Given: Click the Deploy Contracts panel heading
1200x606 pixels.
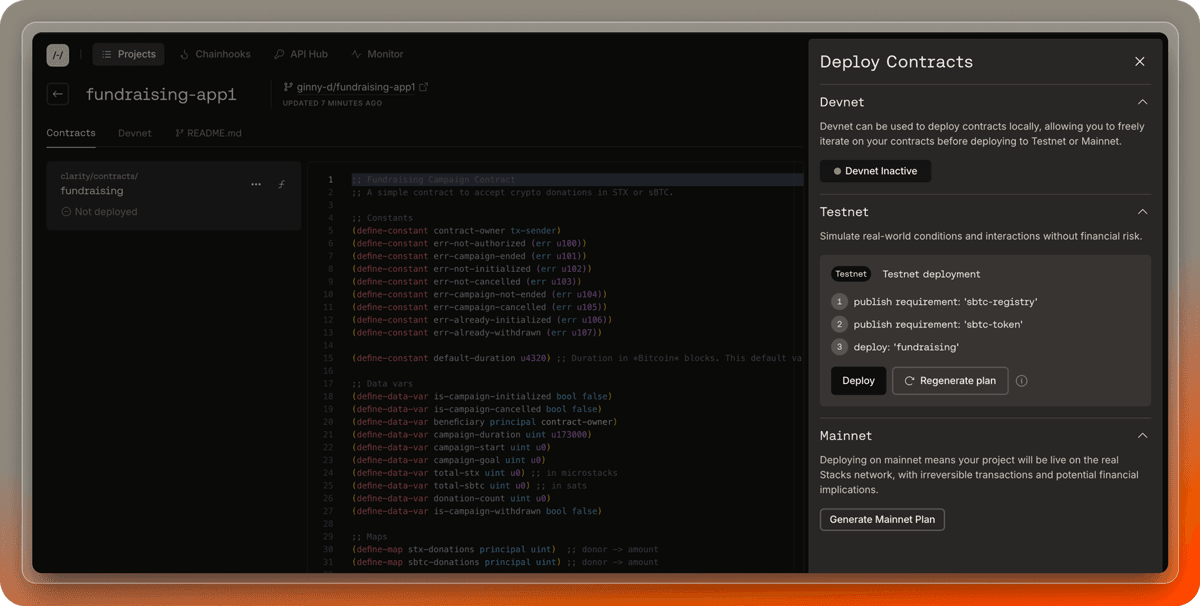Looking at the screenshot, I should 896,62.
